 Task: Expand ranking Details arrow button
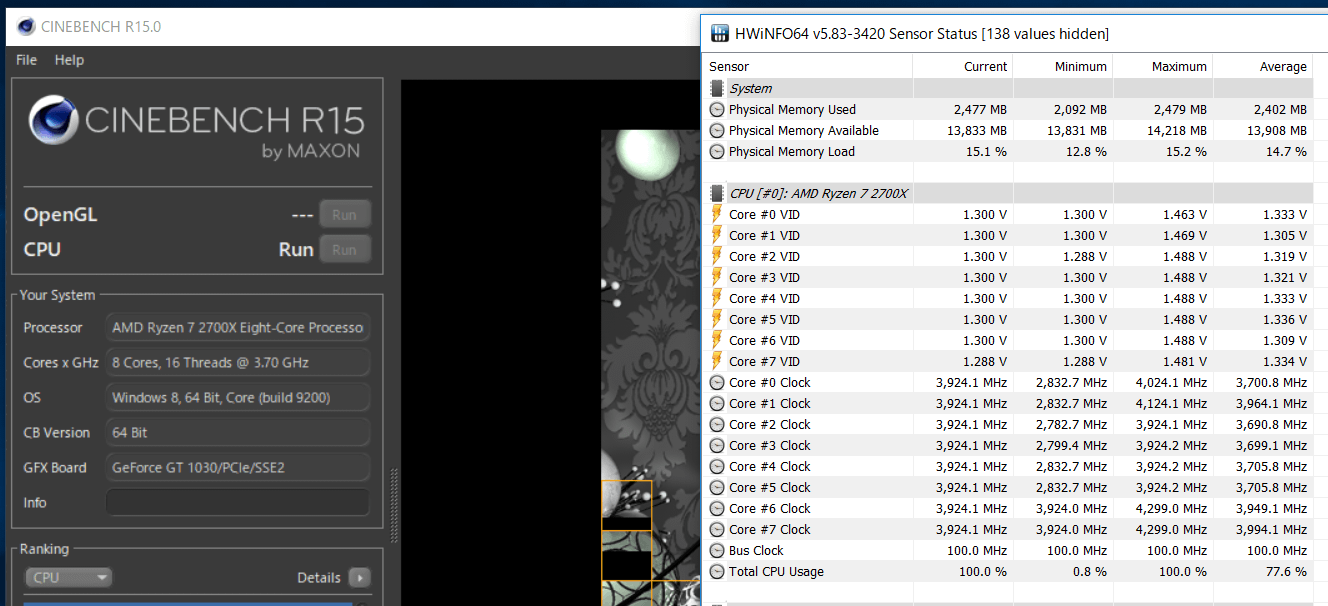pos(359,577)
